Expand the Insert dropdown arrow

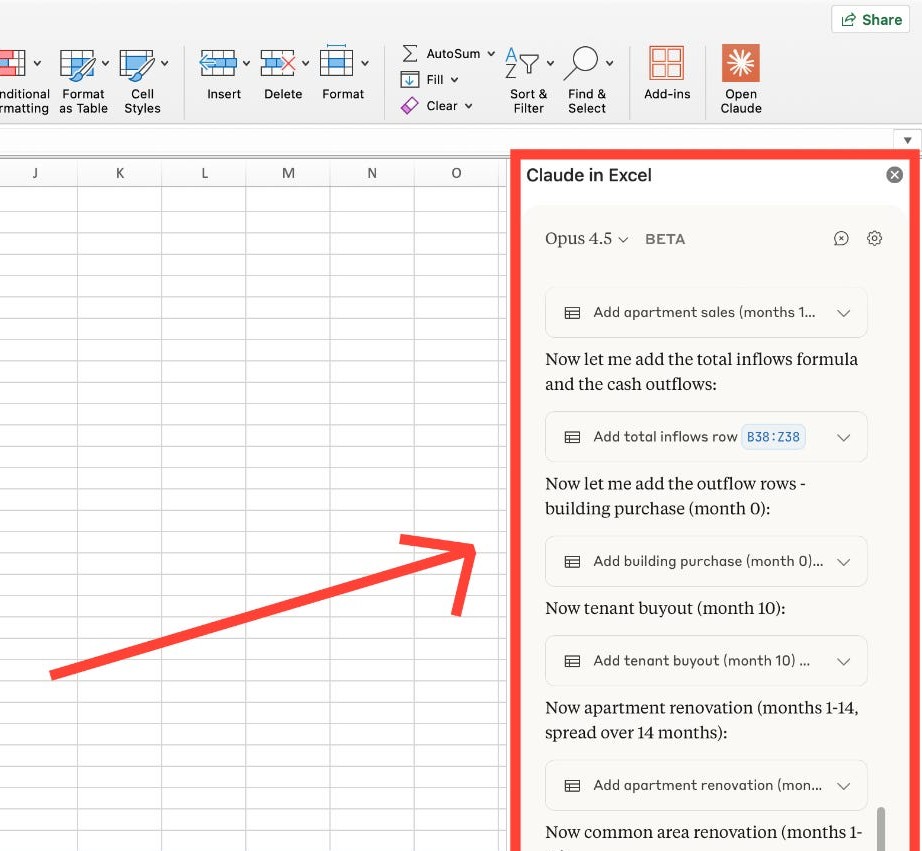(246, 63)
